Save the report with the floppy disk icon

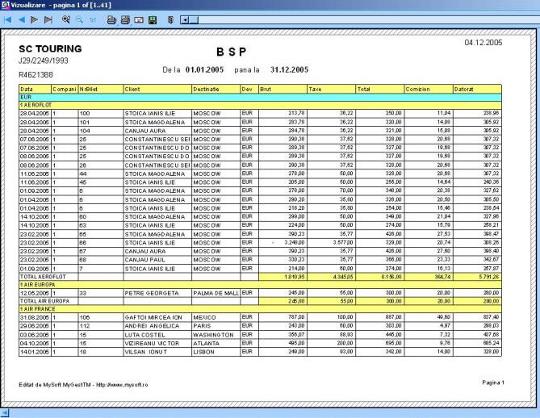(x=153, y=20)
